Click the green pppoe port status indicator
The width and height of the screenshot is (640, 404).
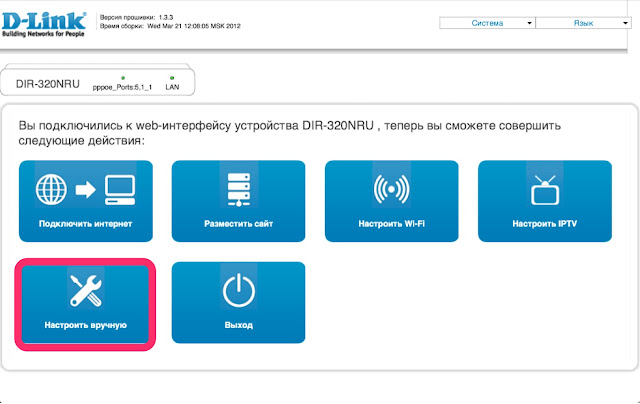pyautogui.click(x=123, y=78)
